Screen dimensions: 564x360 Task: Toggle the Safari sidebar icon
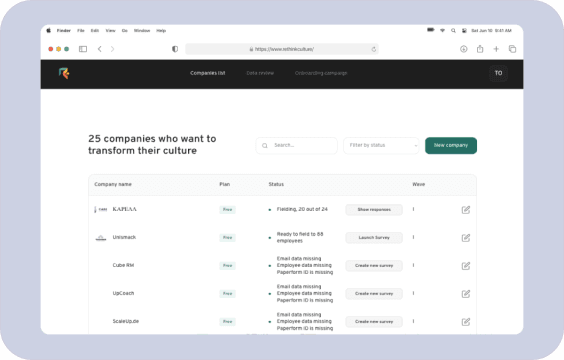(x=83, y=49)
